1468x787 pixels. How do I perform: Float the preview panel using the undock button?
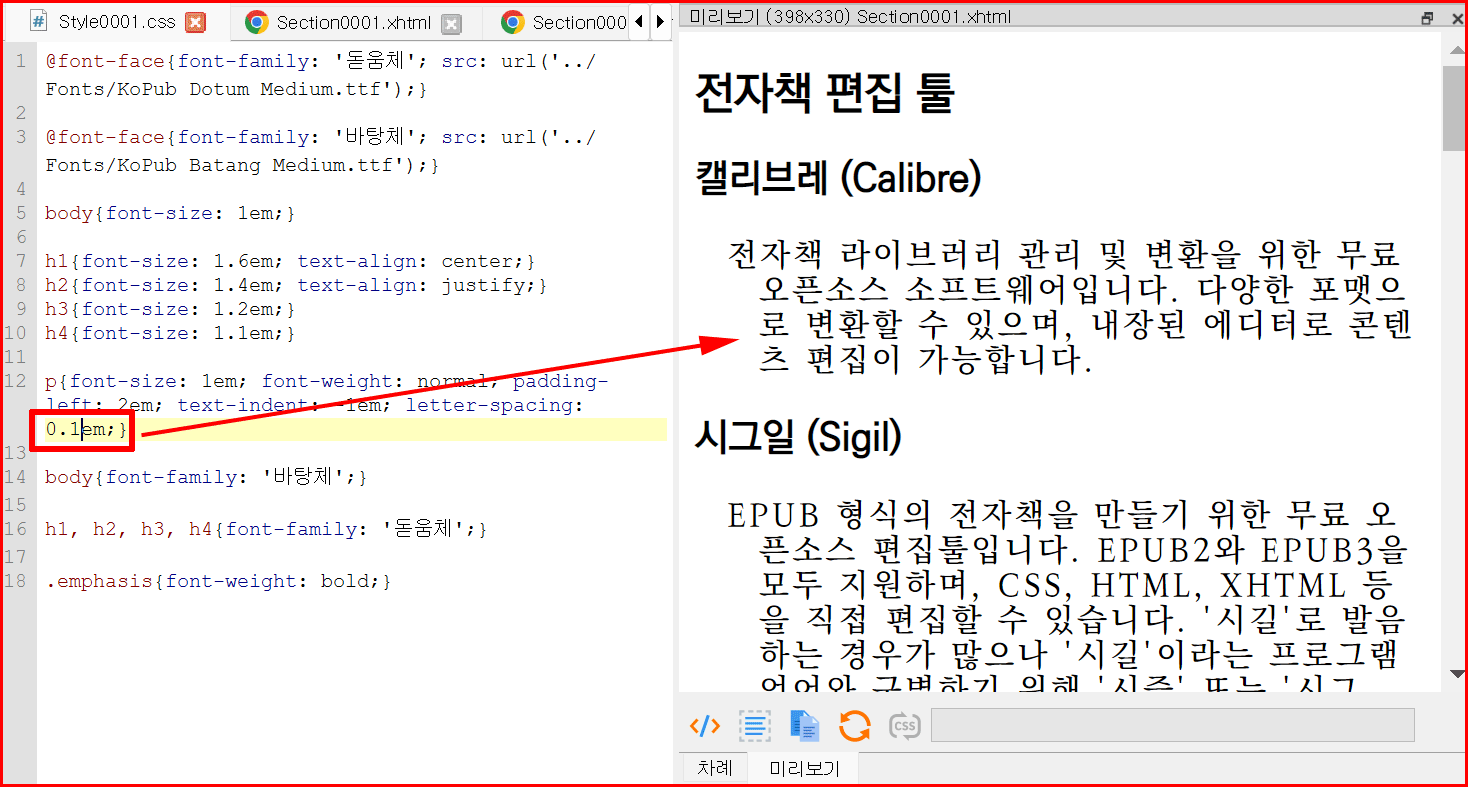[x=1427, y=17]
